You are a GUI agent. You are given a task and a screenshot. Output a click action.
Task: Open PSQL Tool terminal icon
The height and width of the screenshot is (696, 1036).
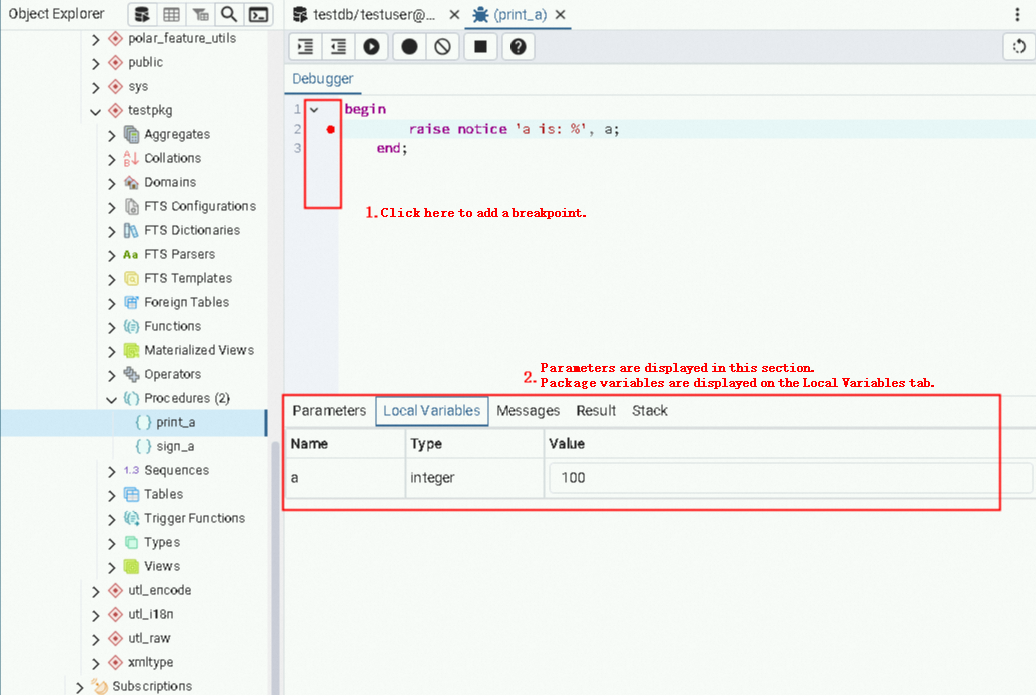tap(258, 15)
